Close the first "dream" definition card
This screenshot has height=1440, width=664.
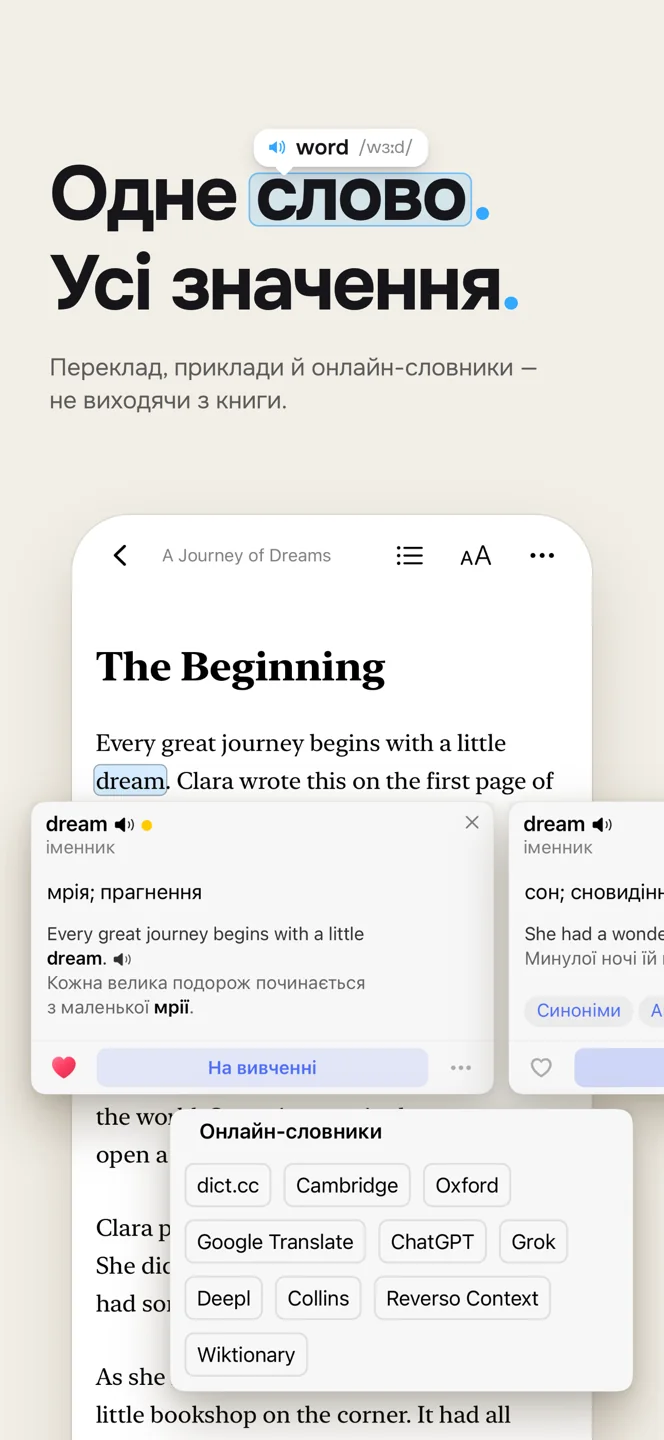472,822
